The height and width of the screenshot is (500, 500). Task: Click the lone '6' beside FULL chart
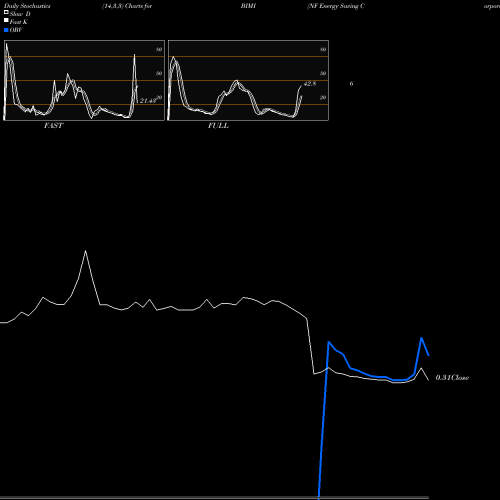tap(351, 84)
